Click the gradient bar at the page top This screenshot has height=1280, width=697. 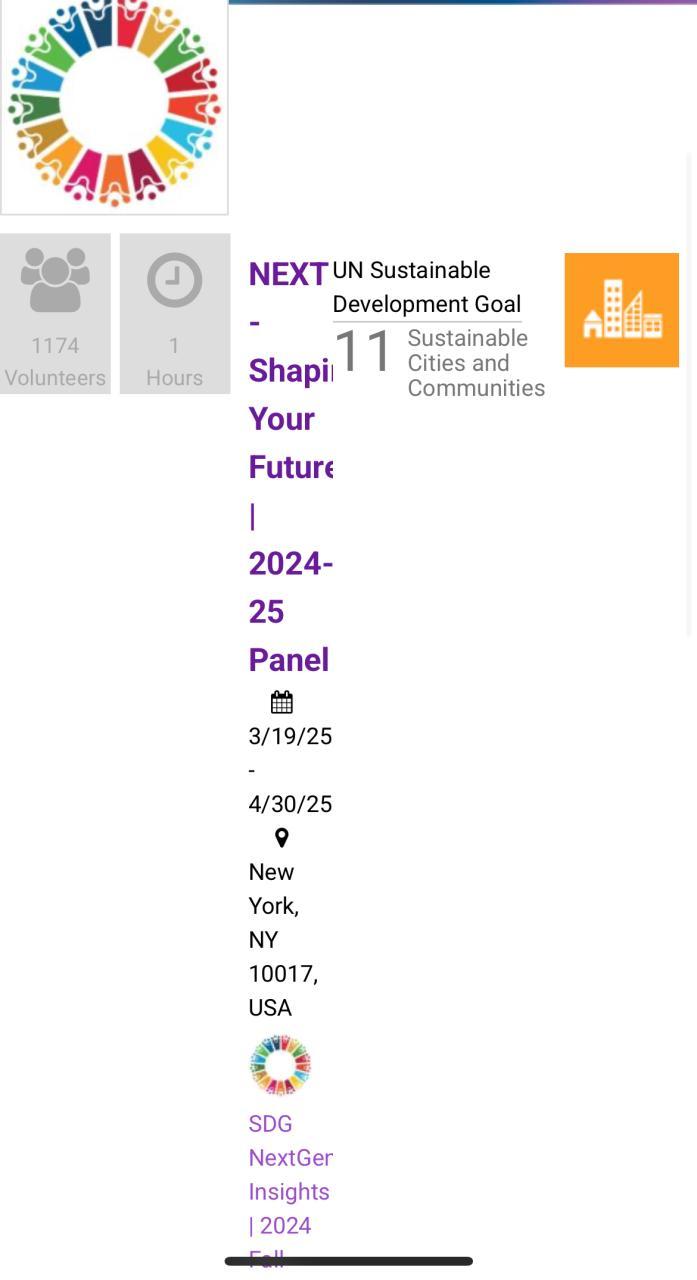pyautogui.click(x=462, y=3)
